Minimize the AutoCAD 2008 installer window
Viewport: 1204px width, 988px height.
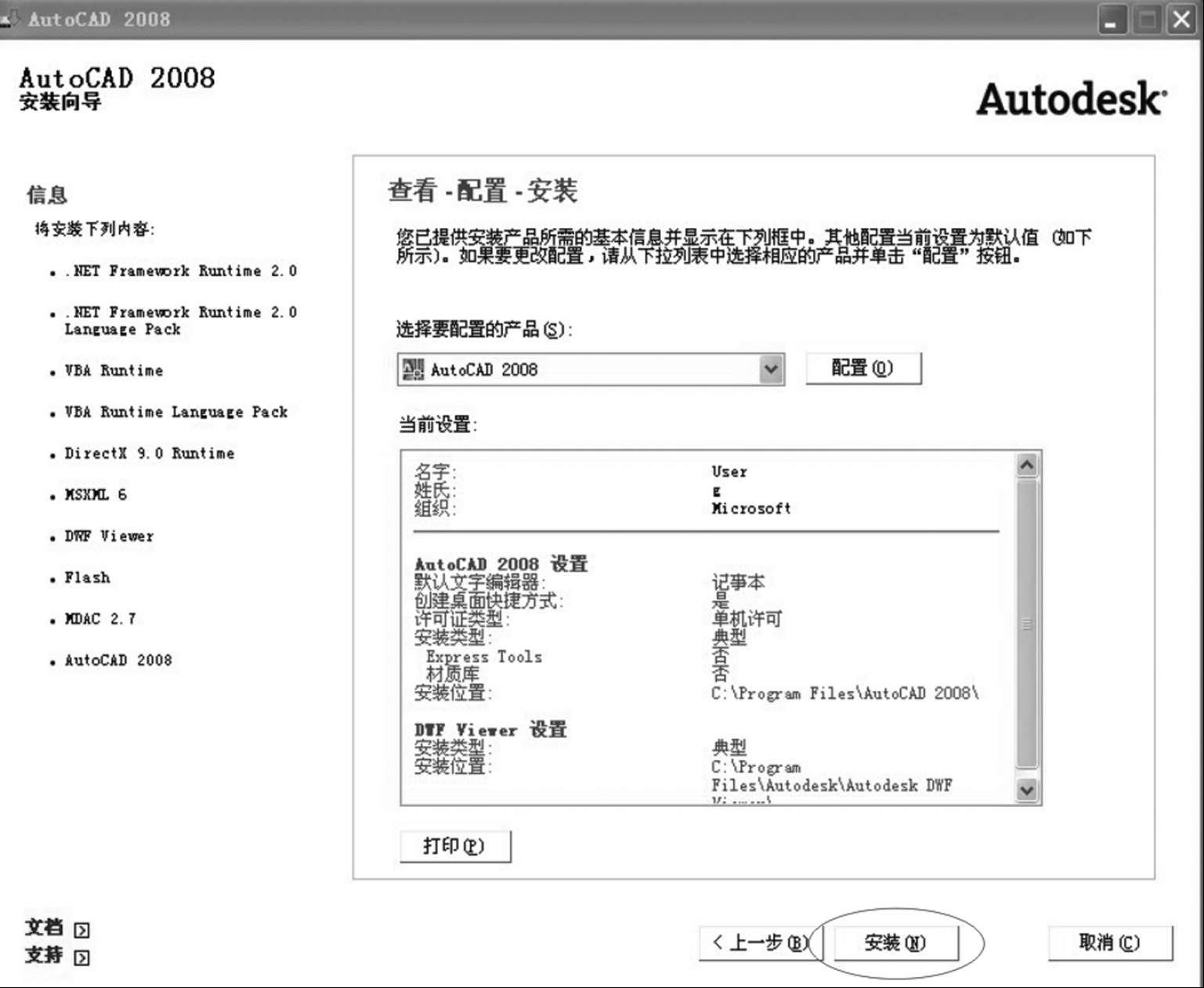pyautogui.click(x=1111, y=20)
